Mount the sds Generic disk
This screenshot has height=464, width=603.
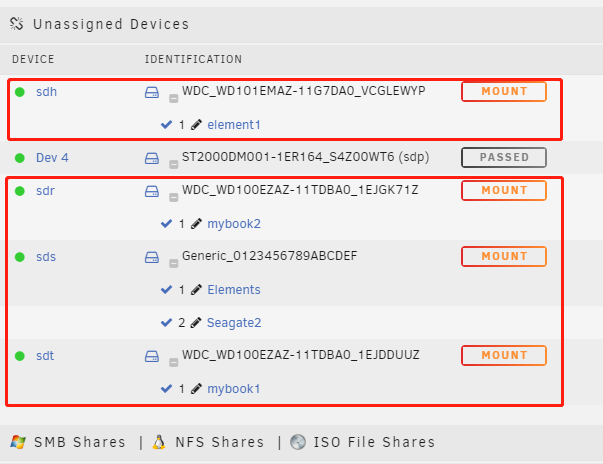coord(504,256)
